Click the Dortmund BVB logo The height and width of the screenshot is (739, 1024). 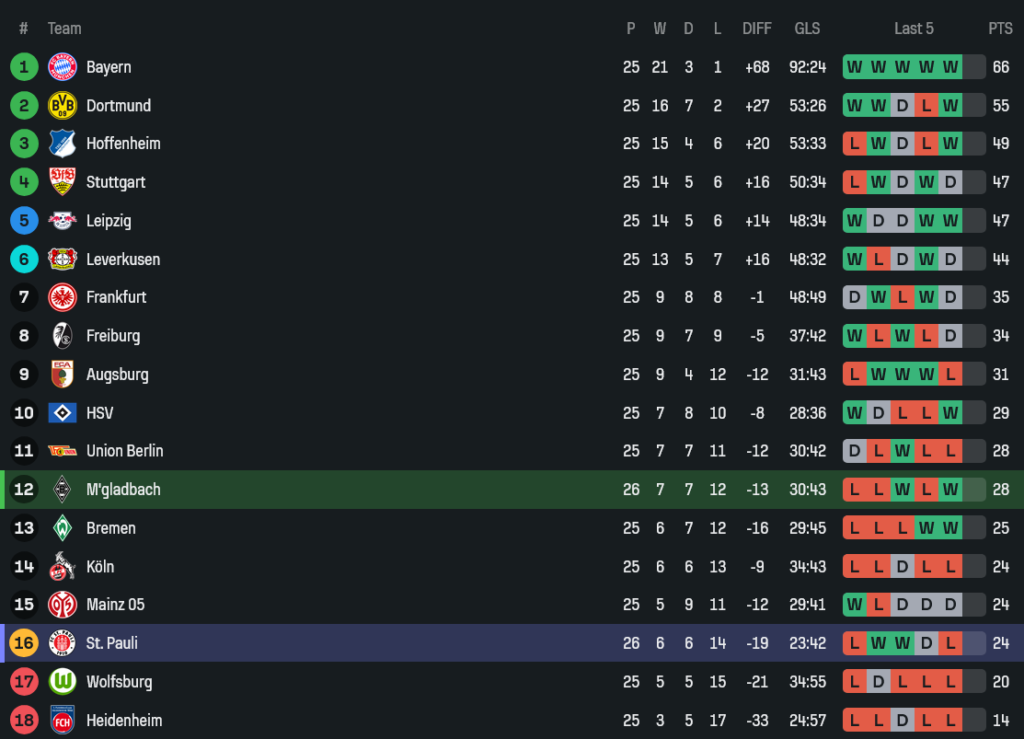62,105
